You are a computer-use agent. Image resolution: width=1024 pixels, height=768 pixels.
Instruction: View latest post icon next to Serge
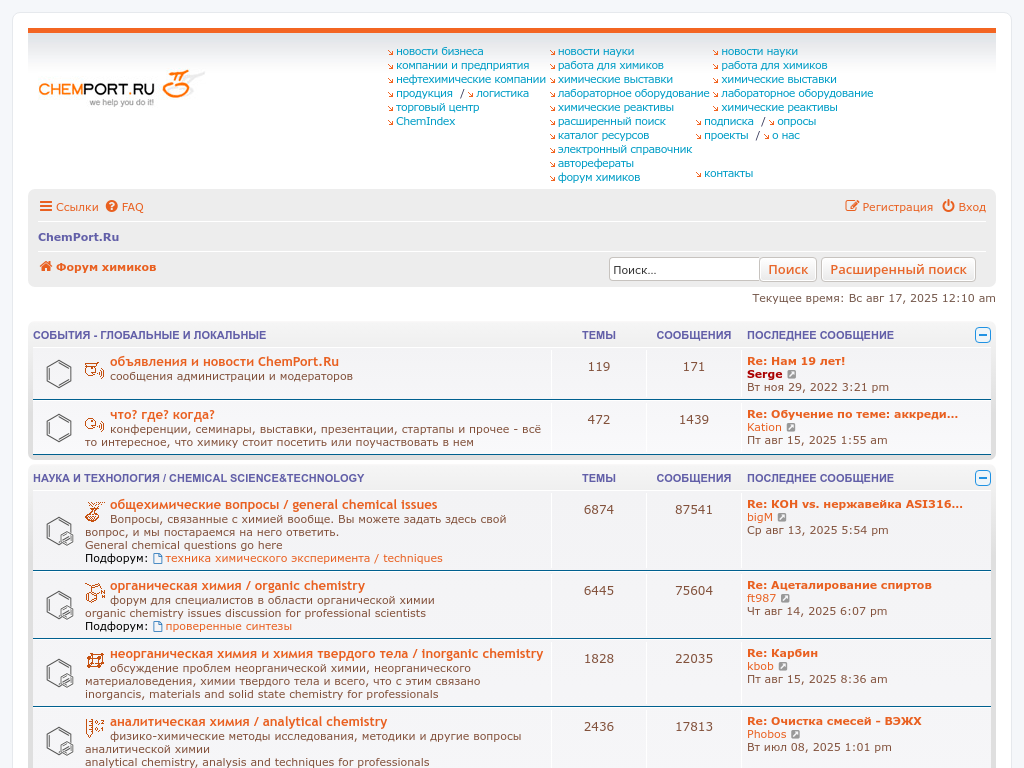[x=793, y=375]
